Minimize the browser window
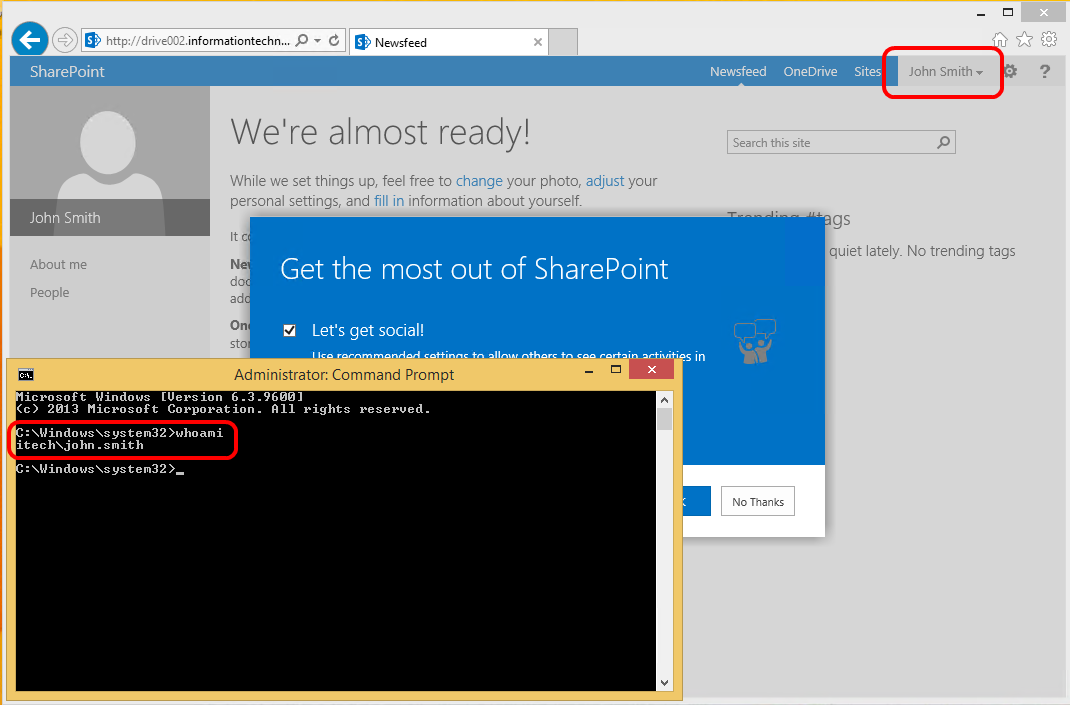The height and width of the screenshot is (705, 1070). coord(981,13)
